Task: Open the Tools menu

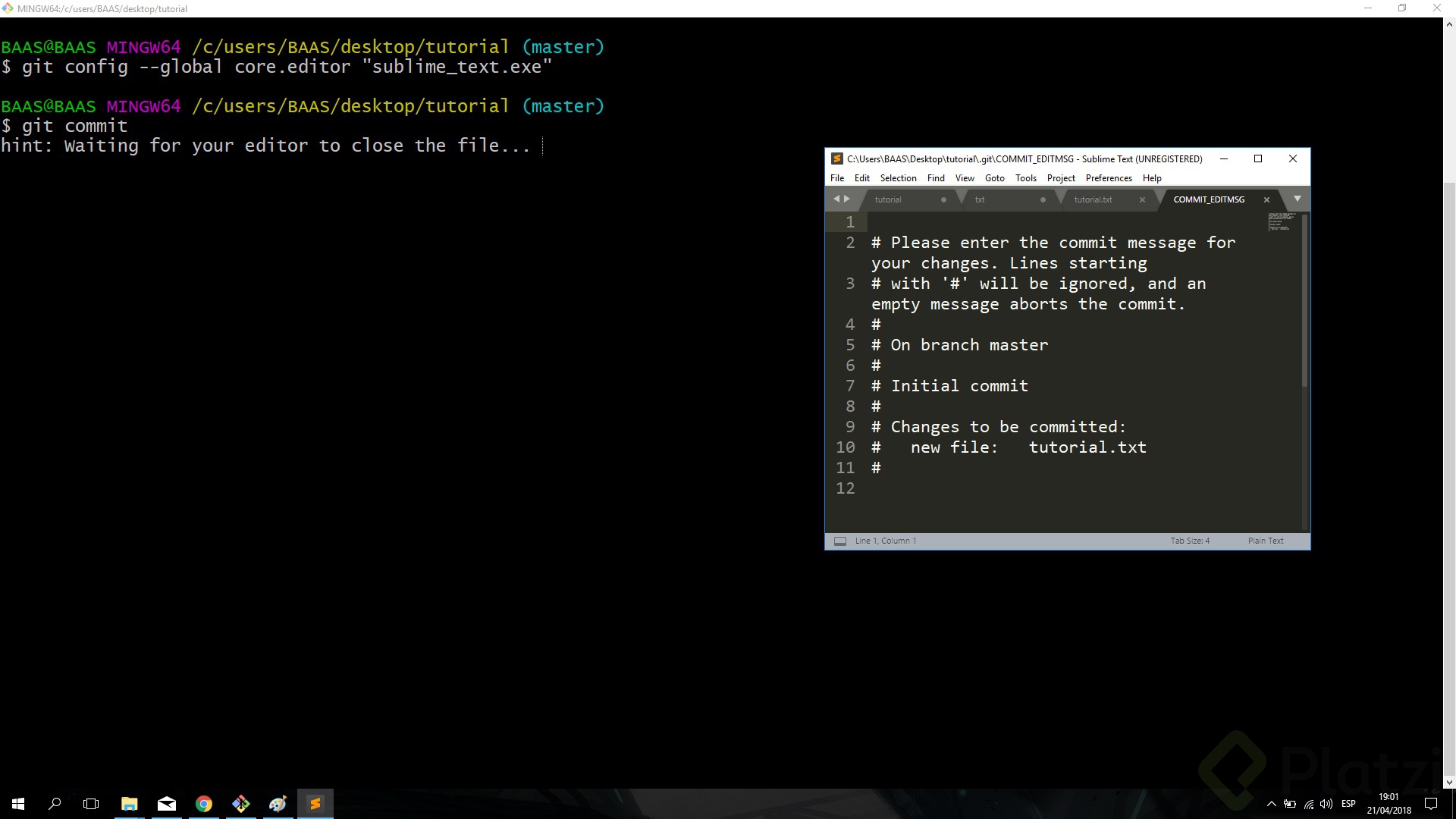Action: tap(1026, 178)
